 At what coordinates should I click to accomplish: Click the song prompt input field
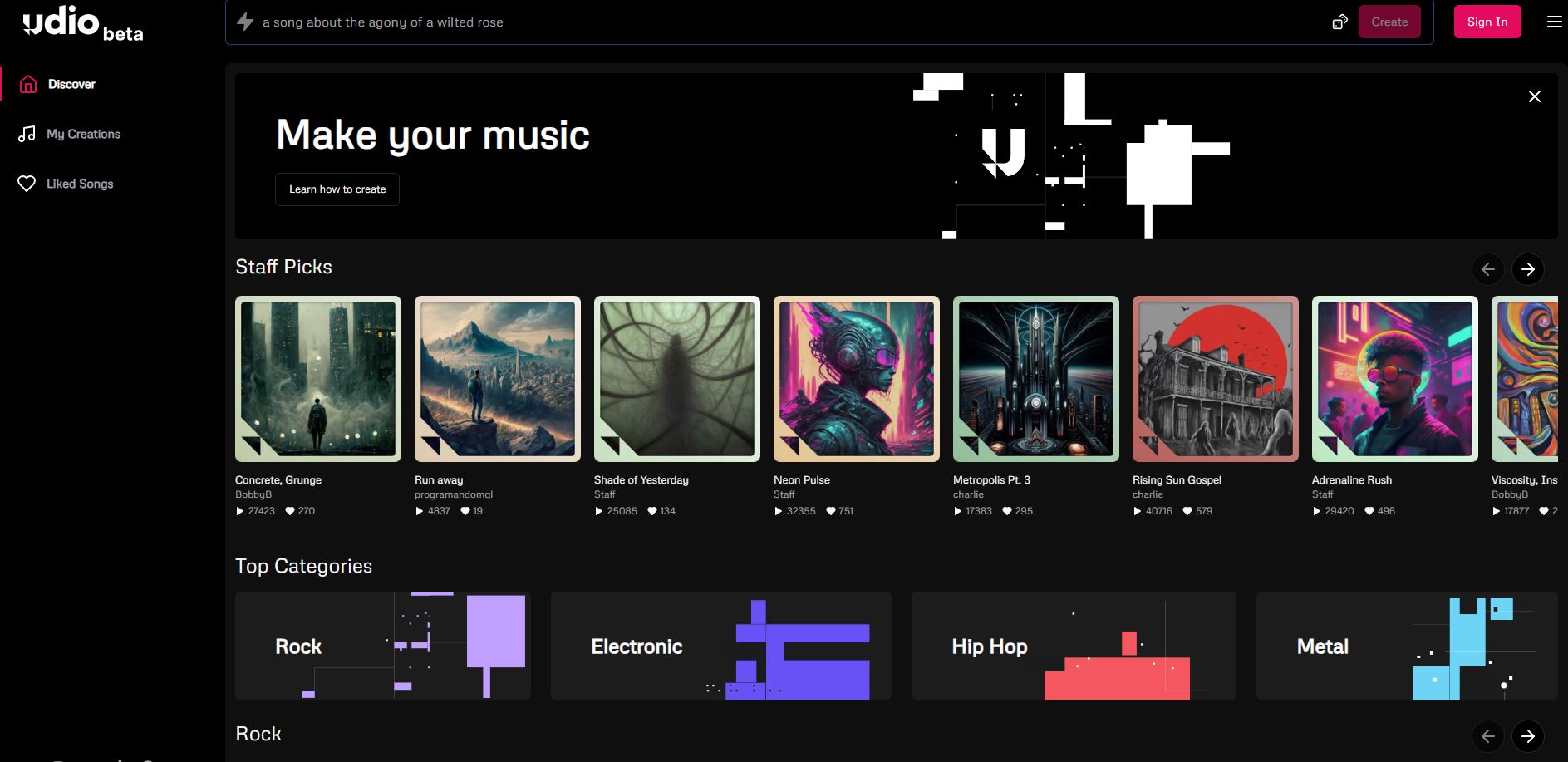pyautogui.click(x=789, y=22)
